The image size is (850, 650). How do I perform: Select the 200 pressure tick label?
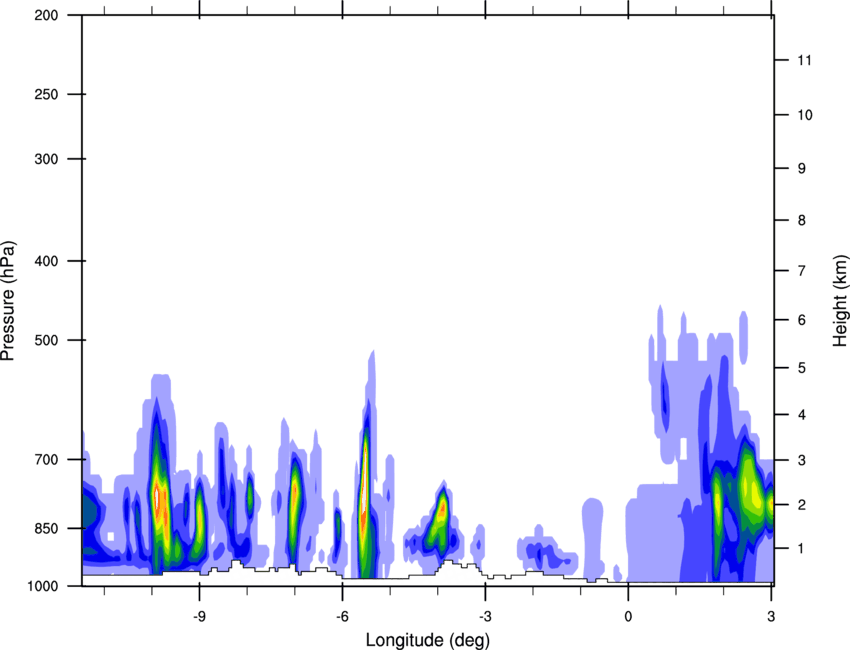(x=46, y=15)
